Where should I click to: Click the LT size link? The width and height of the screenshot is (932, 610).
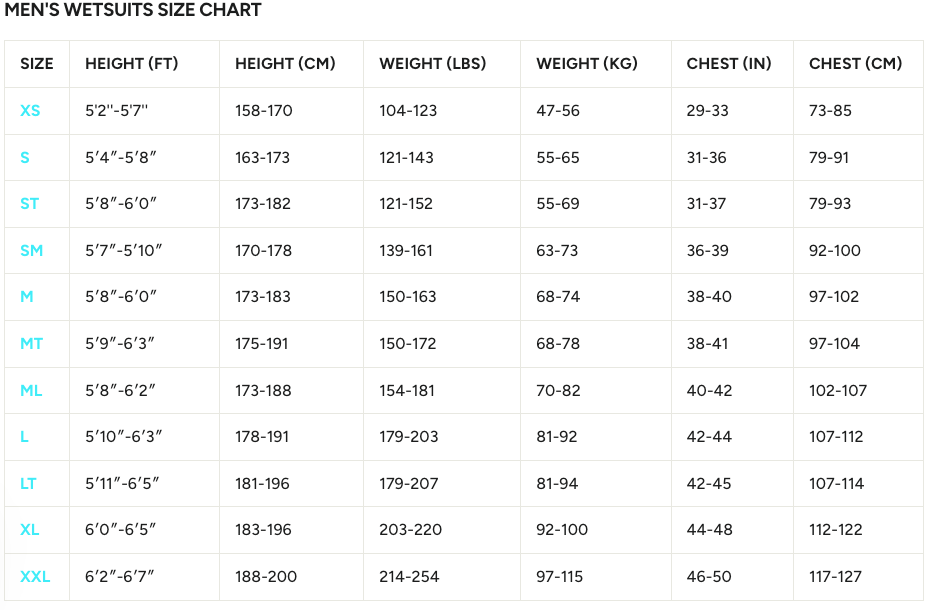point(29,484)
